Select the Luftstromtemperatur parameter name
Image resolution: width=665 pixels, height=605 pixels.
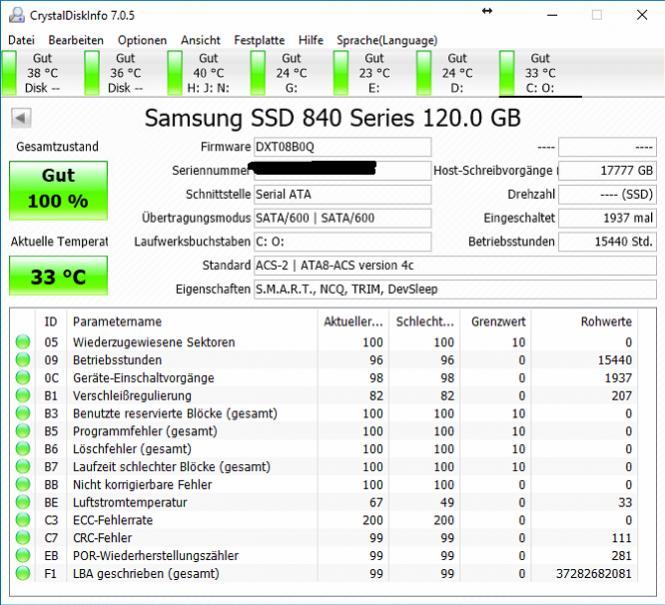coord(130,502)
